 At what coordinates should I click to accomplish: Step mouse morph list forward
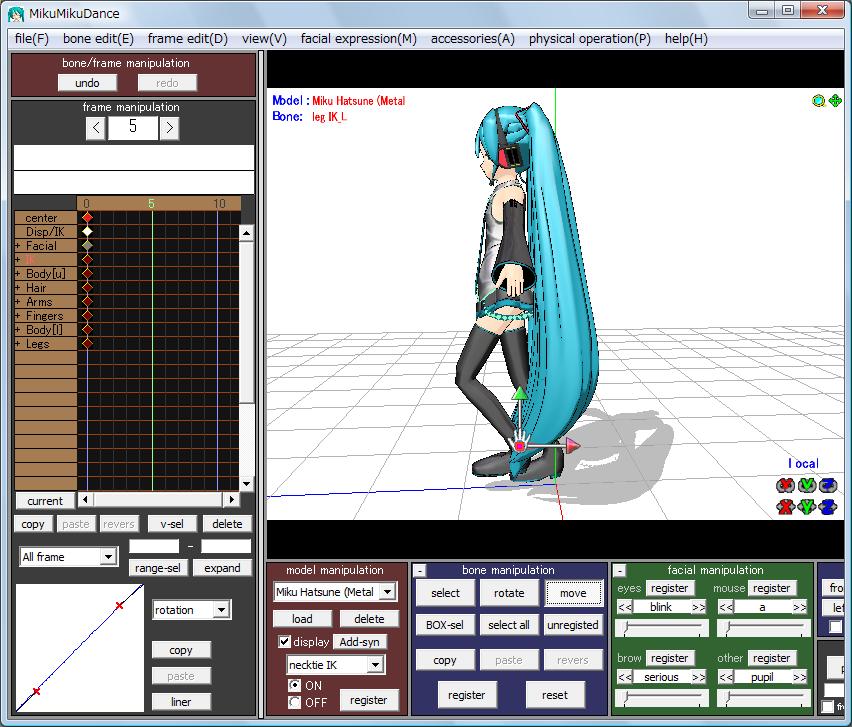click(x=799, y=607)
